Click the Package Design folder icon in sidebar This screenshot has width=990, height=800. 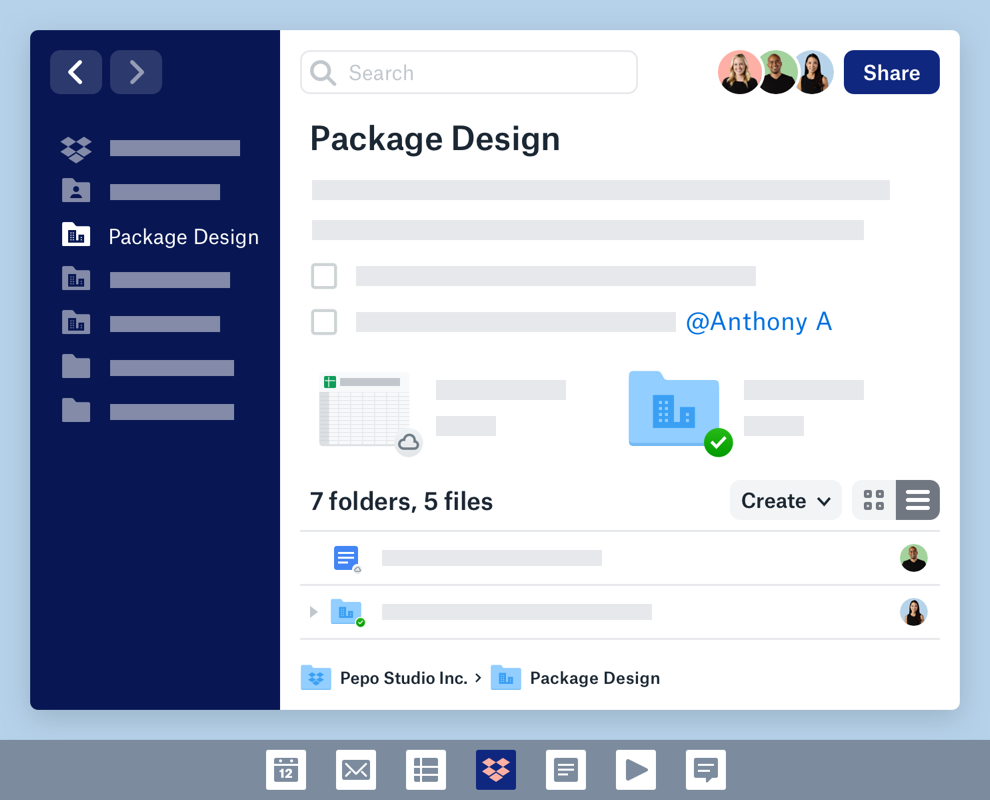pos(75,235)
